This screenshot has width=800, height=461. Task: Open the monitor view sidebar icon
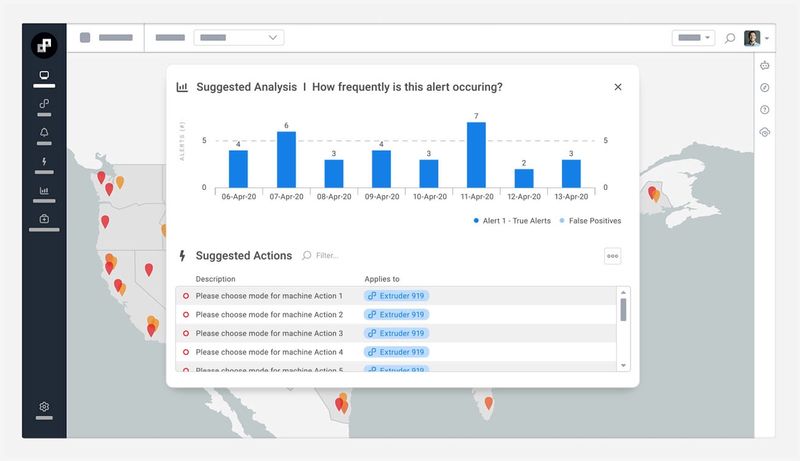pos(44,75)
